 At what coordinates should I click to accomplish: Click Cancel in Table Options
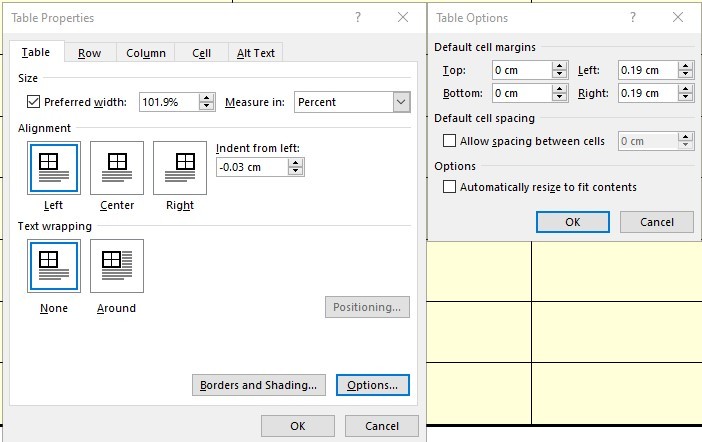657,222
